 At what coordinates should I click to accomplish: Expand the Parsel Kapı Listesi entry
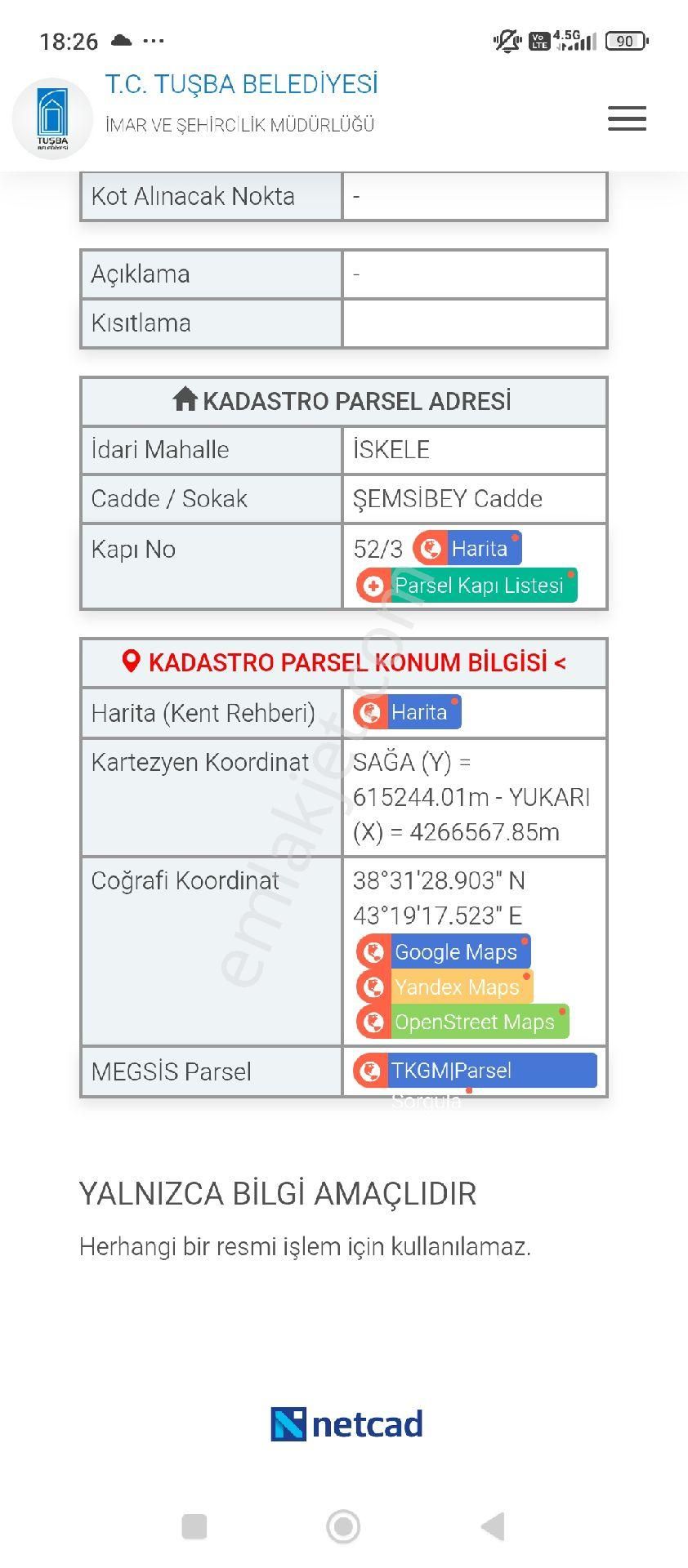(x=480, y=585)
